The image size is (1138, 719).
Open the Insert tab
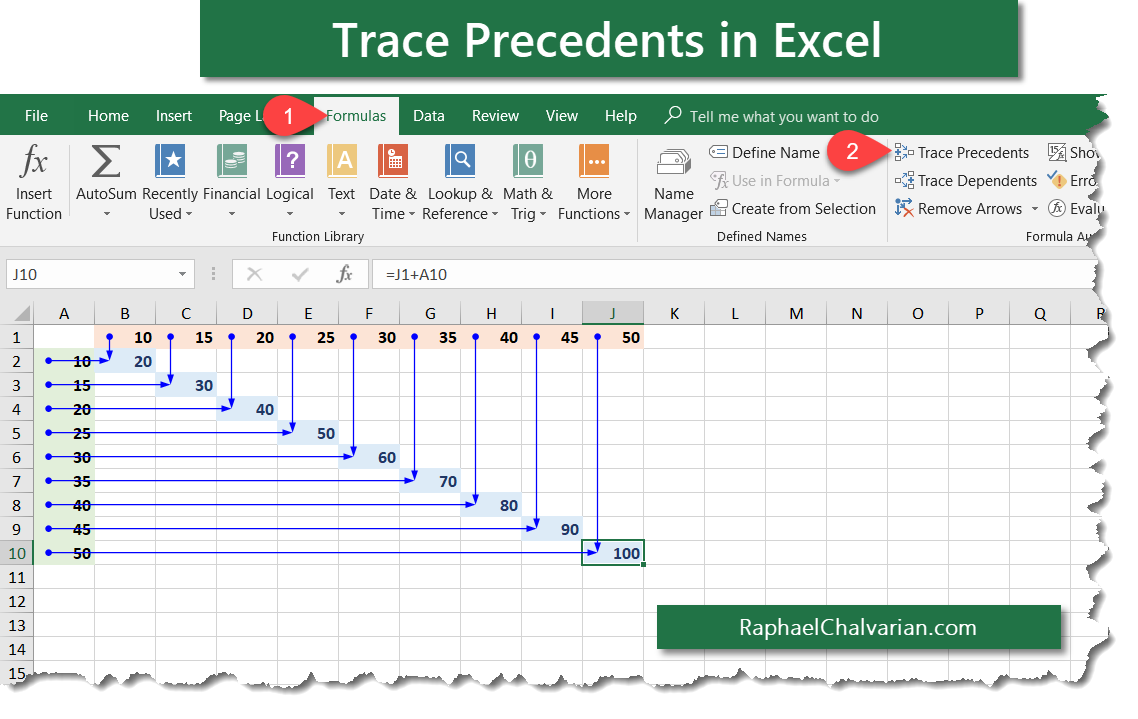(x=173, y=116)
